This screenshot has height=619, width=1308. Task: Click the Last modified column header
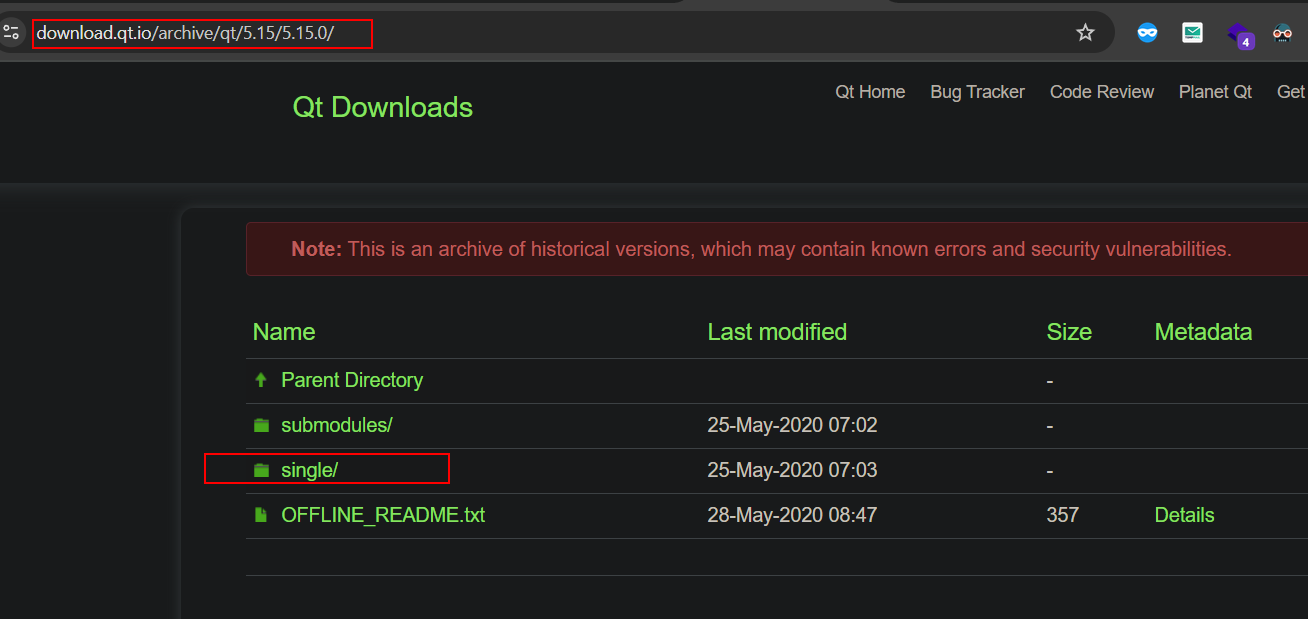777,332
